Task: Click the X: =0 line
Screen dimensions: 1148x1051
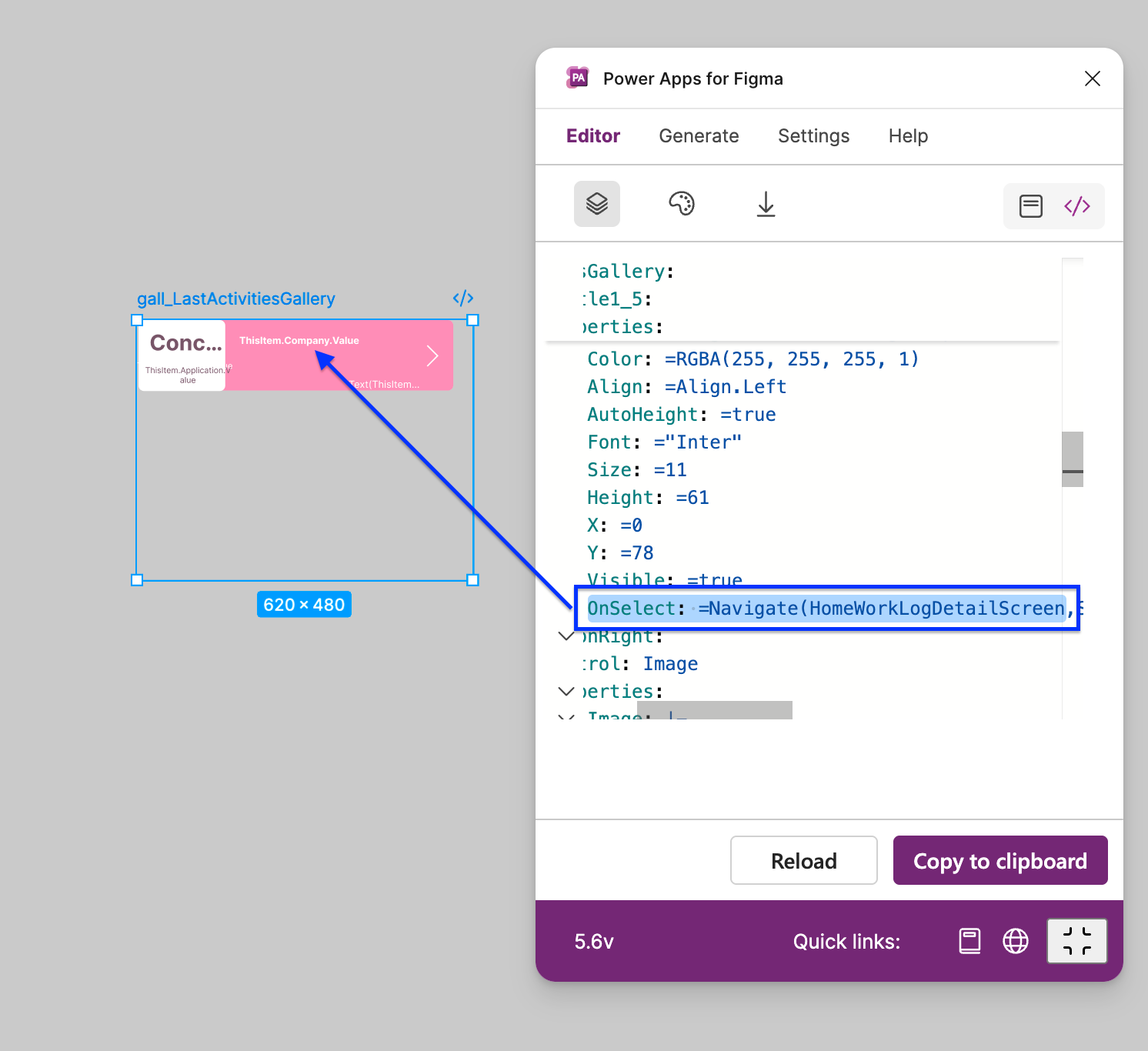Action: pos(614,525)
